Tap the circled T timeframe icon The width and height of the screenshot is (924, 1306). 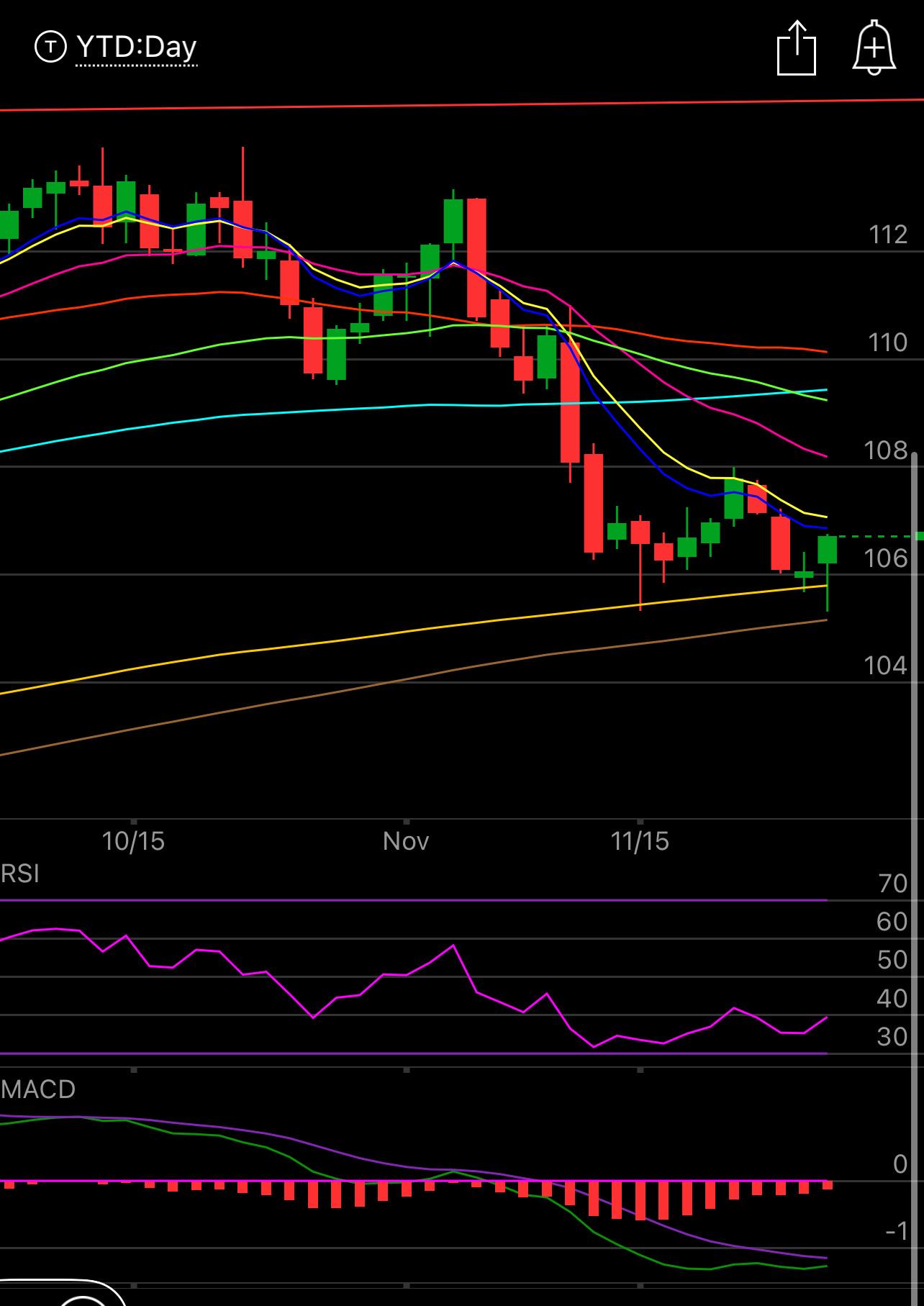50,47
